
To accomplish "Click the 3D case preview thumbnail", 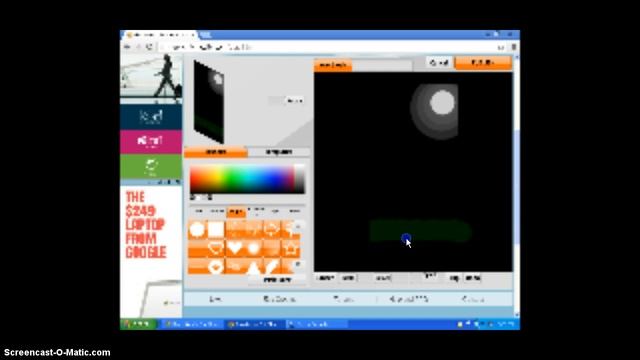I will (209, 102).
